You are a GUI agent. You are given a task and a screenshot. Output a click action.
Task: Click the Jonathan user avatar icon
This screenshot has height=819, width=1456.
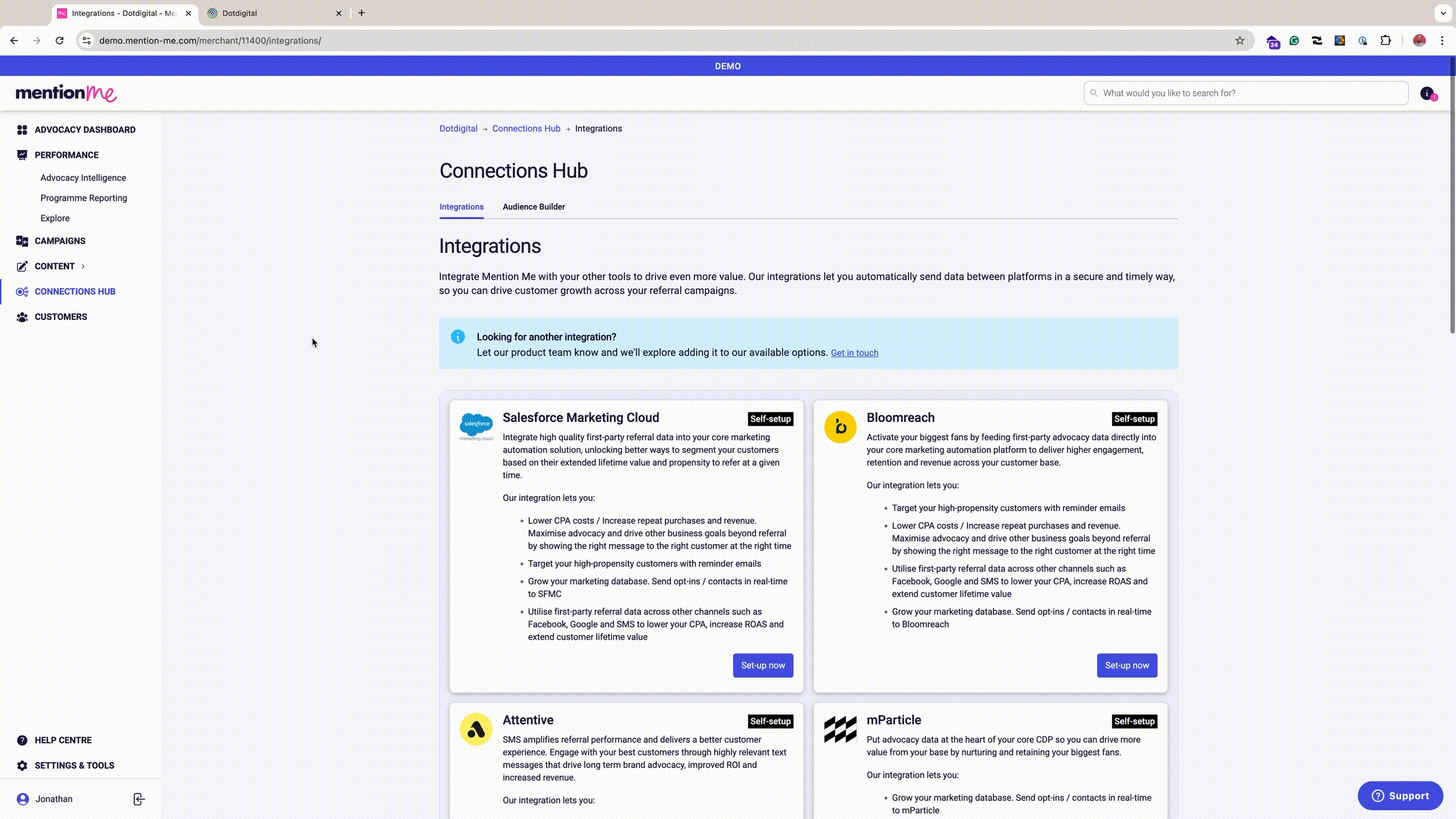pyautogui.click(x=23, y=799)
